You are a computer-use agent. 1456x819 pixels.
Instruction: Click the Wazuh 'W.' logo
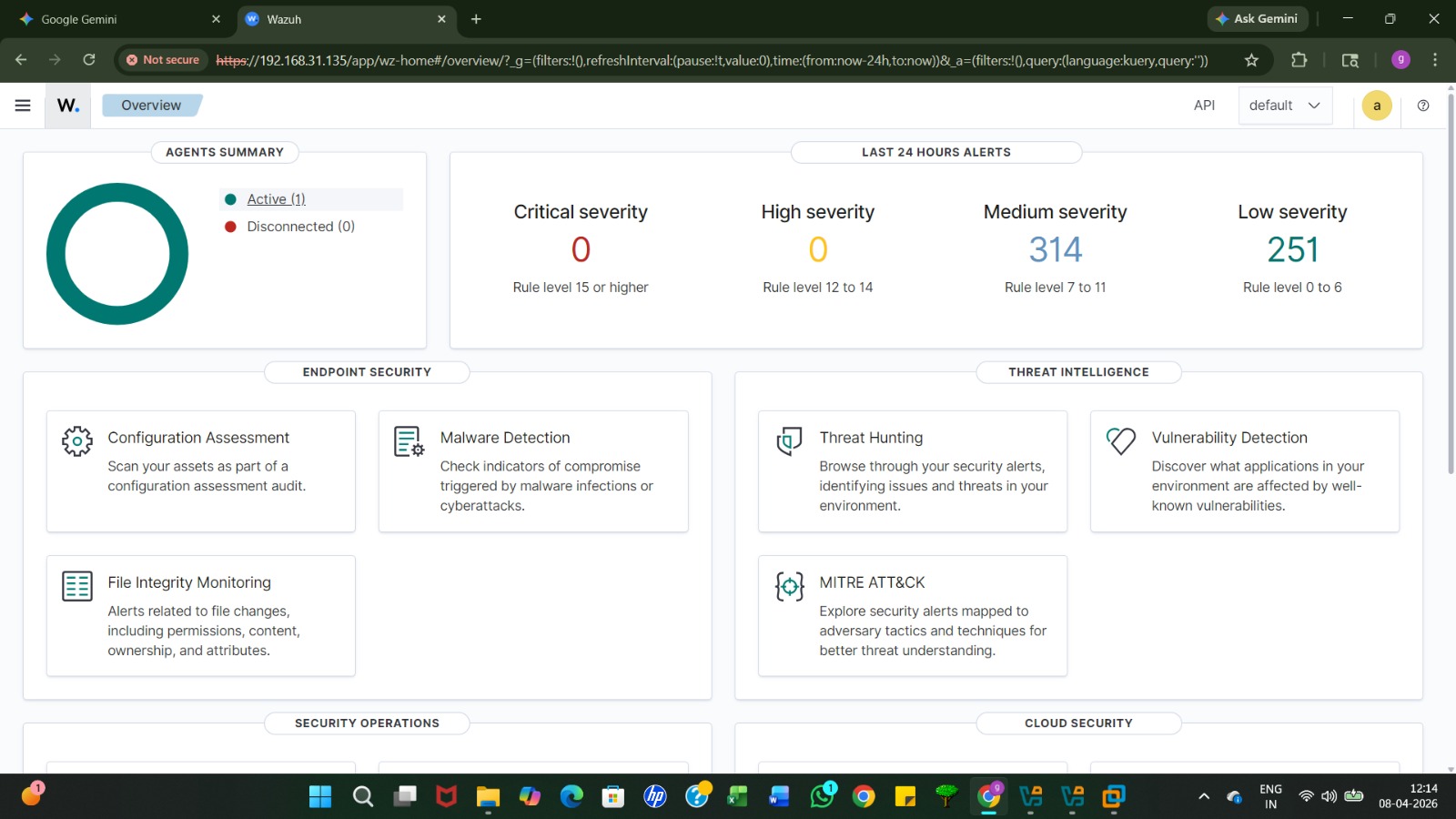click(68, 106)
